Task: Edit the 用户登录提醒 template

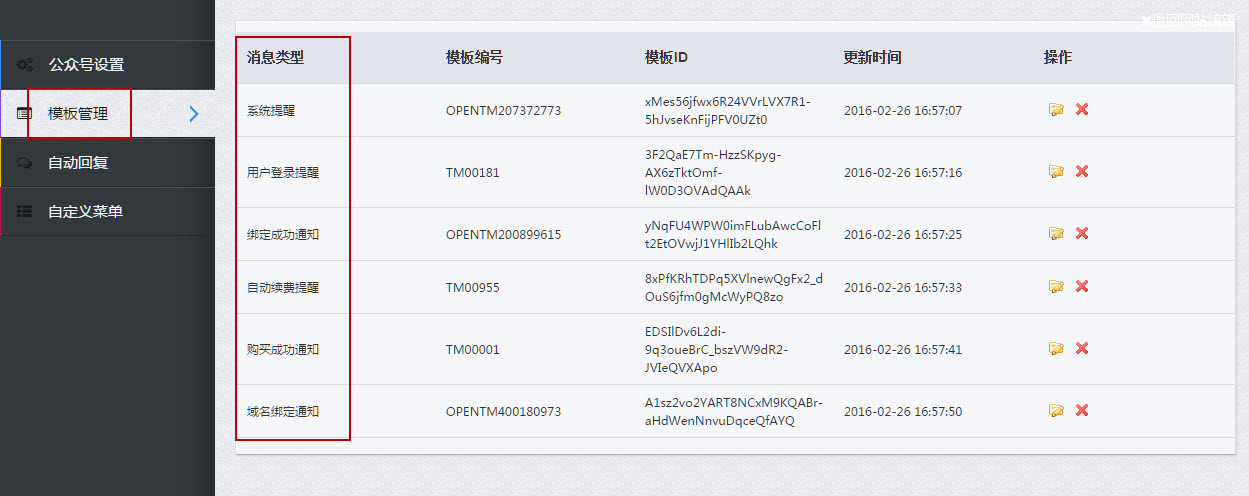Action: (1056, 172)
